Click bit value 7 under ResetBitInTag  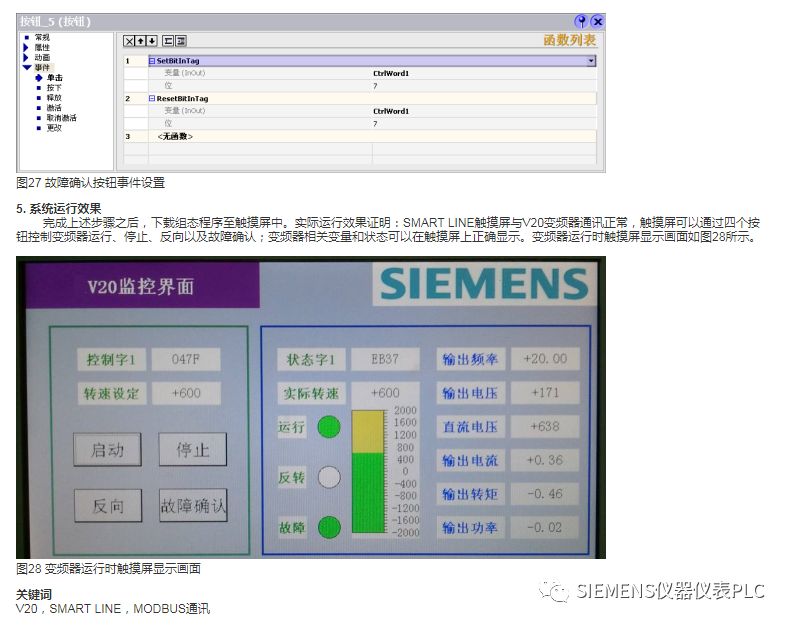[x=375, y=124]
